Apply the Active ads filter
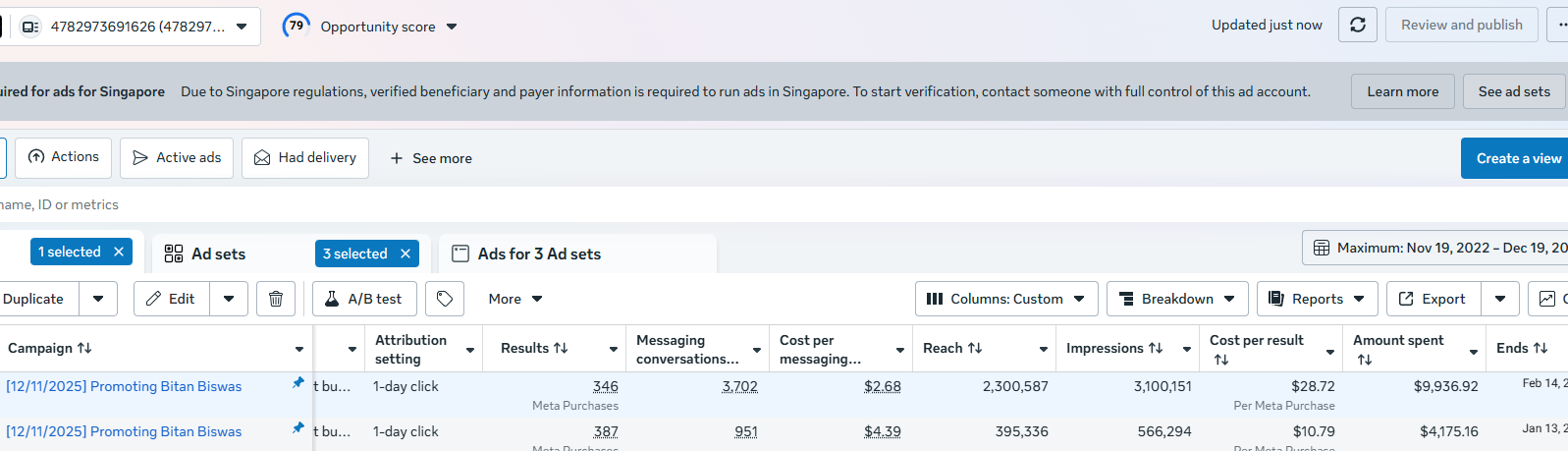 point(177,158)
